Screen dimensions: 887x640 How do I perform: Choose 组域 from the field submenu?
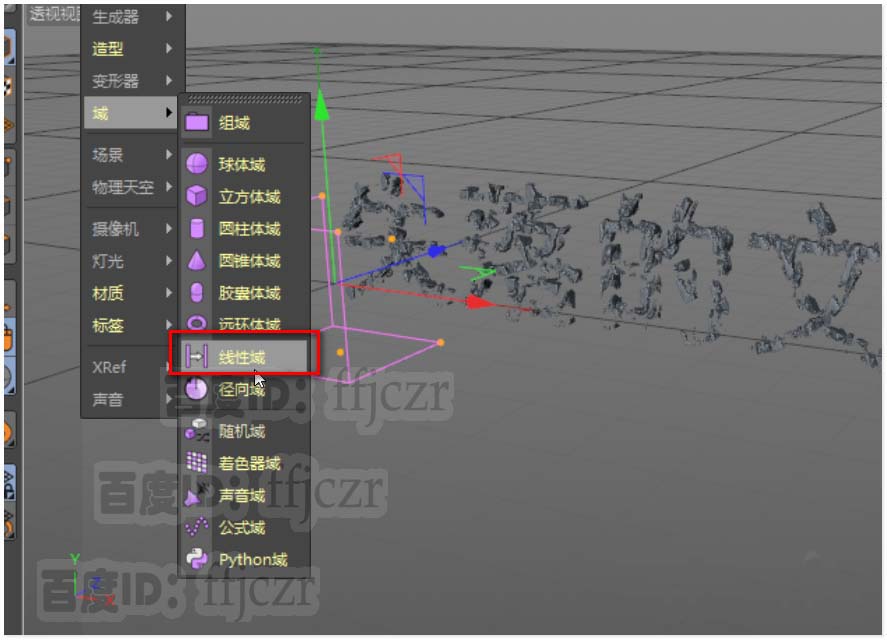coord(244,122)
